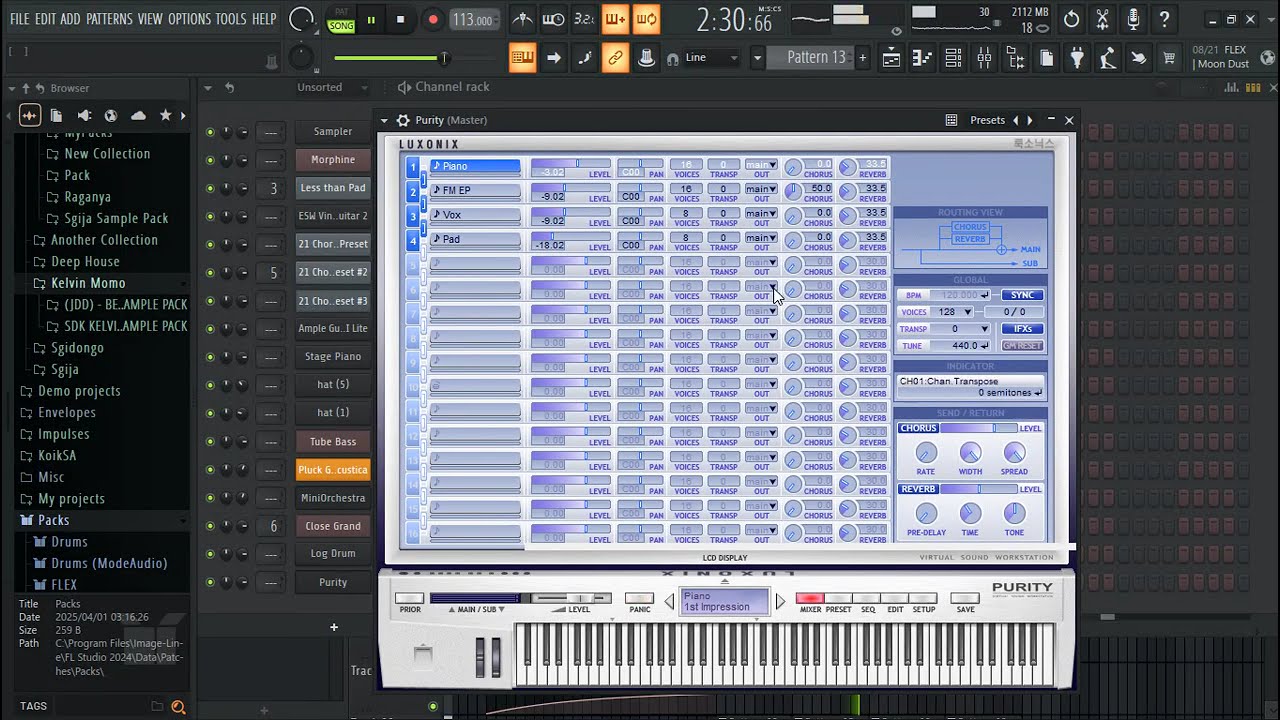Click the tempo field showing 113.000
The image size is (1280, 720).
point(473,19)
